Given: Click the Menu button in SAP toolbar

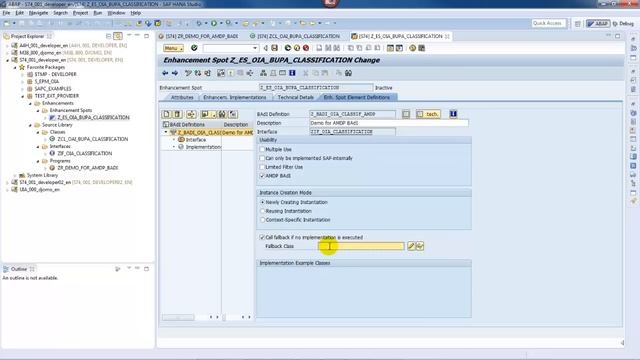Looking at the screenshot, I should (x=173, y=48).
